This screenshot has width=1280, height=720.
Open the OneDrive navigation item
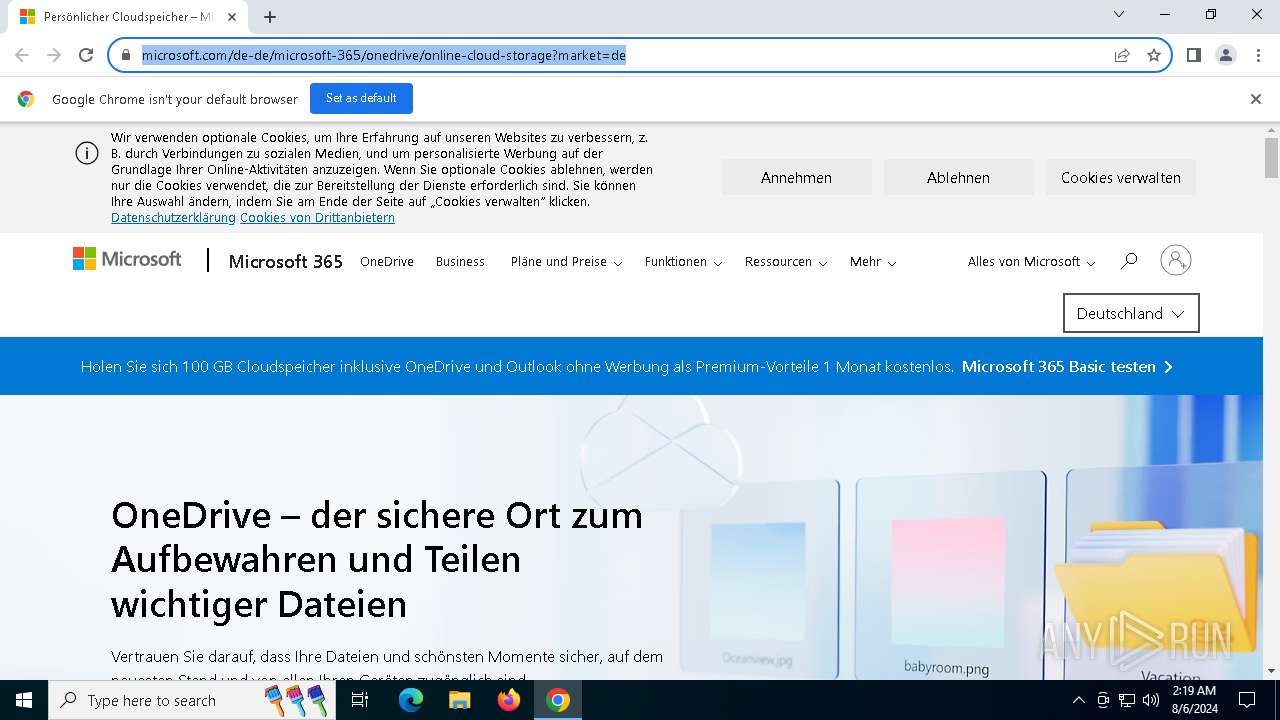(x=387, y=262)
